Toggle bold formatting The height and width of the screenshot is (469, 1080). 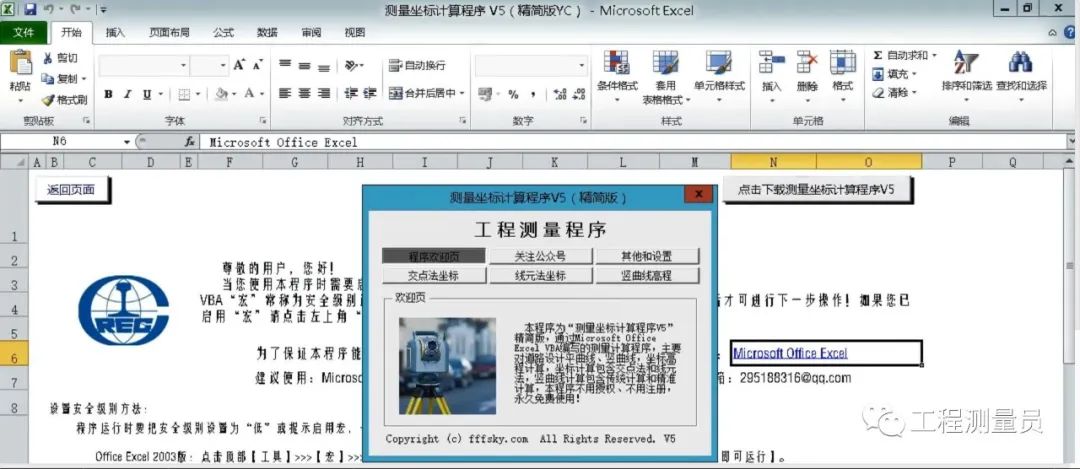[x=109, y=94]
